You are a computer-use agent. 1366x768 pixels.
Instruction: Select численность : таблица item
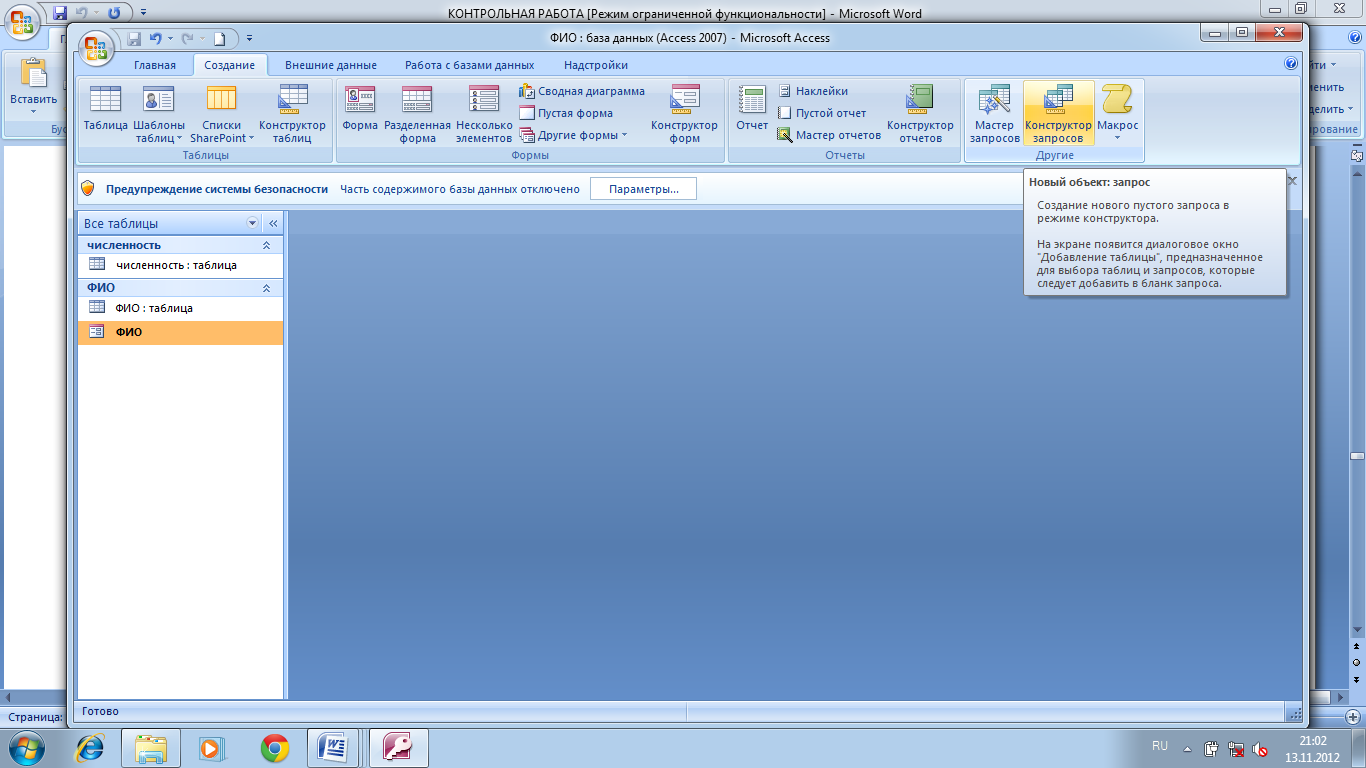tap(180, 265)
